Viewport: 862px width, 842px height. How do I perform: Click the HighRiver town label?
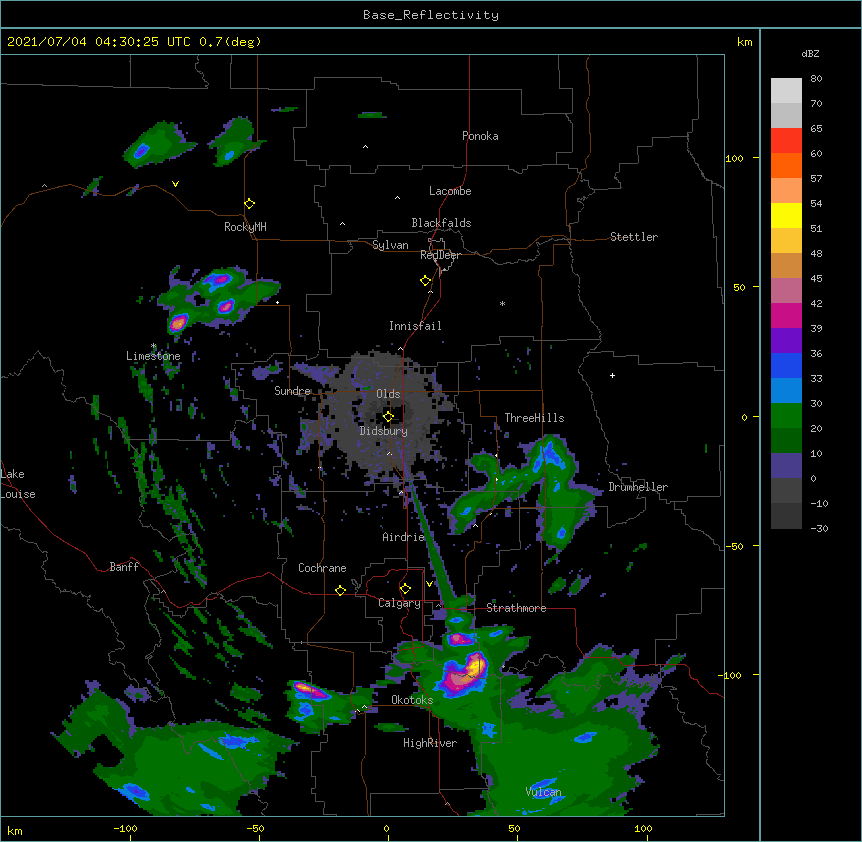430,743
